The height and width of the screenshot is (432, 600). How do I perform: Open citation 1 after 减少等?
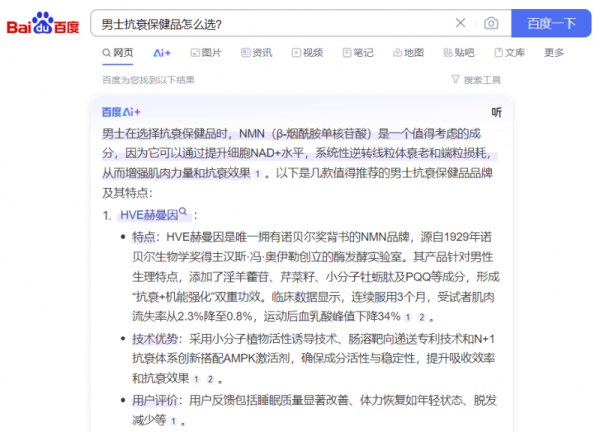[x=173, y=421]
